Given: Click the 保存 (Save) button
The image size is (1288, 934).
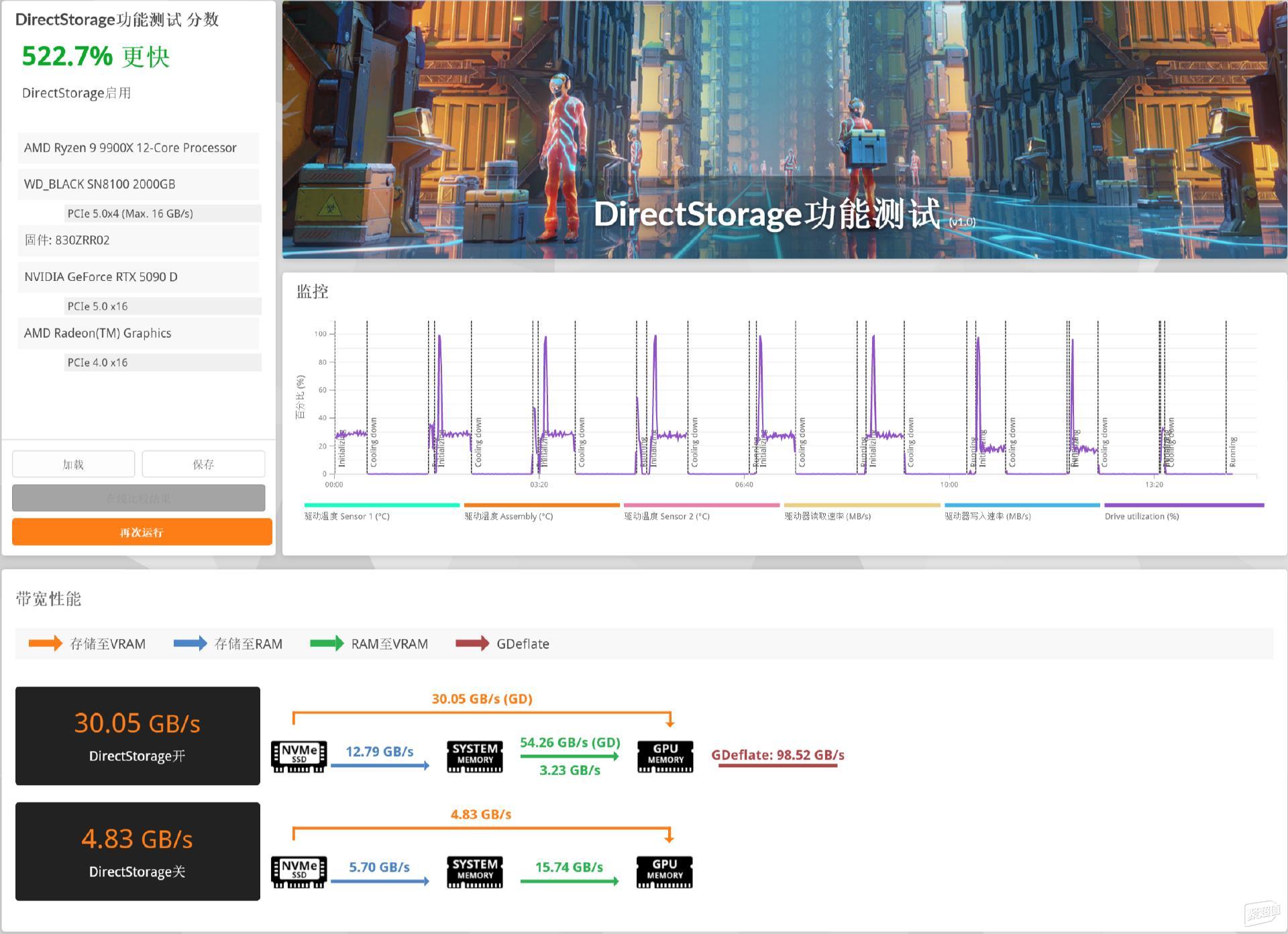Looking at the screenshot, I should pos(203,464).
